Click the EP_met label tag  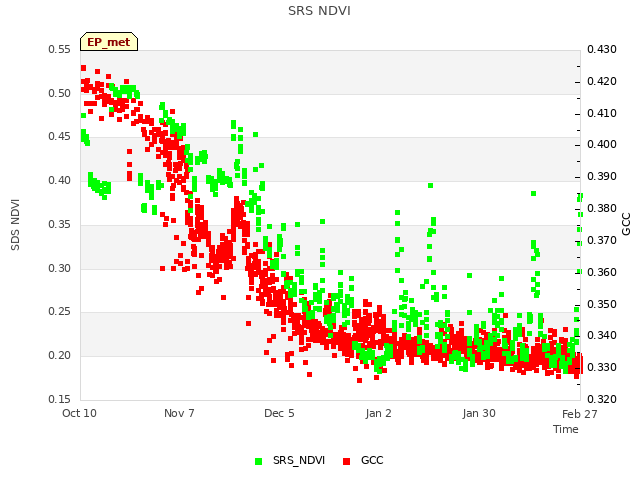point(109,42)
